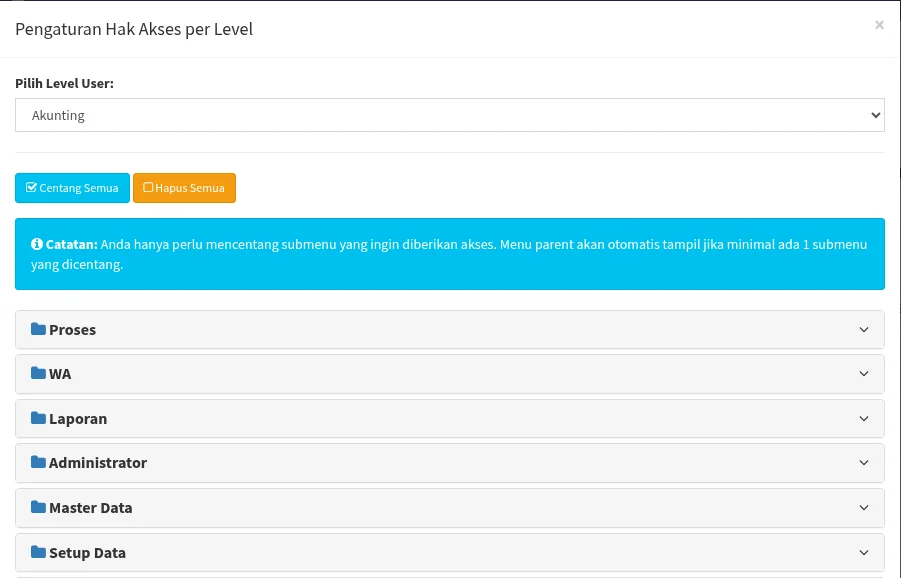Click the info icon in the Catatan note
This screenshot has width=901, height=578.
tap(37, 244)
